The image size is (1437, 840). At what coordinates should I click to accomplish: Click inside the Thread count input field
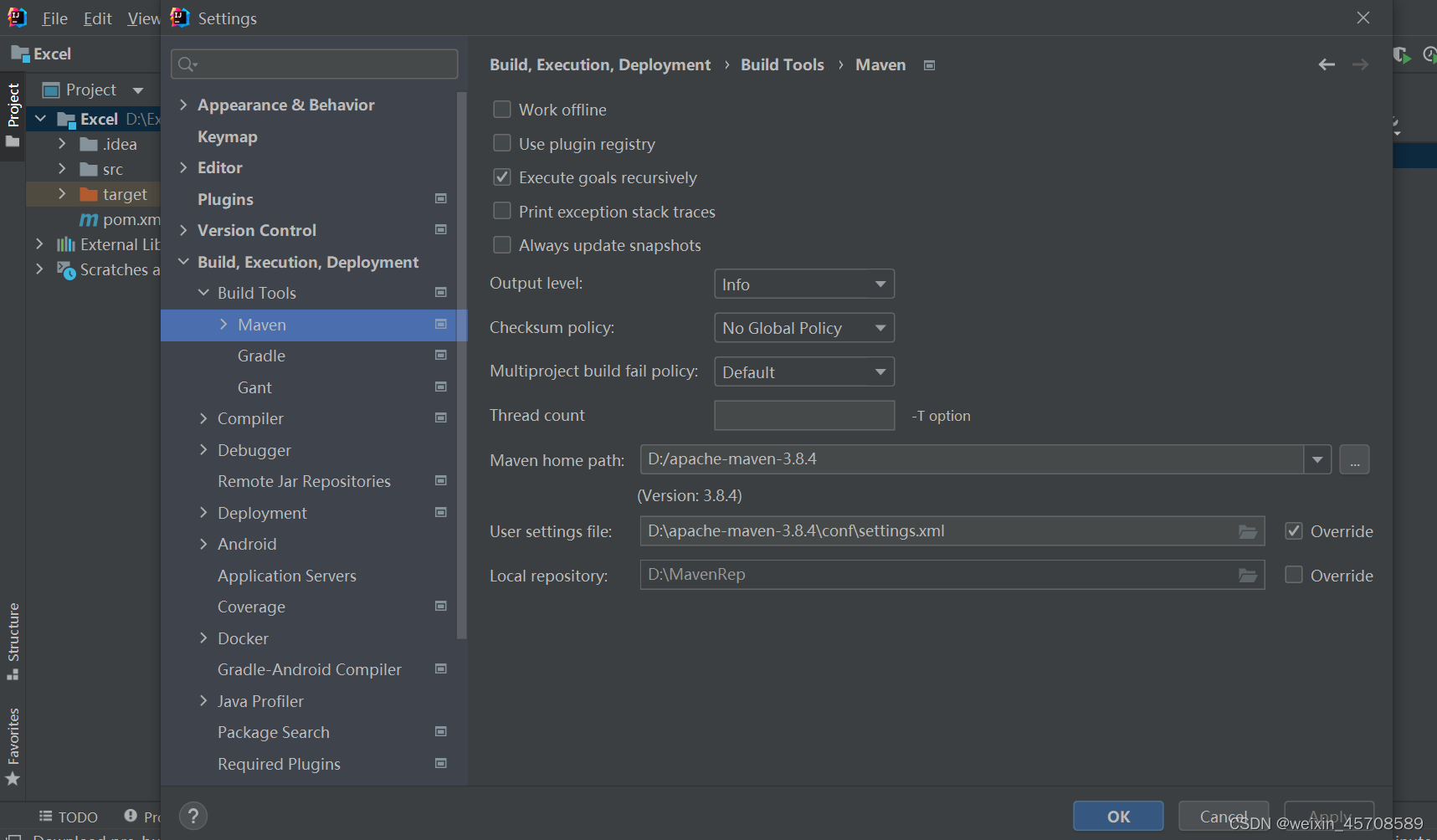click(803, 415)
